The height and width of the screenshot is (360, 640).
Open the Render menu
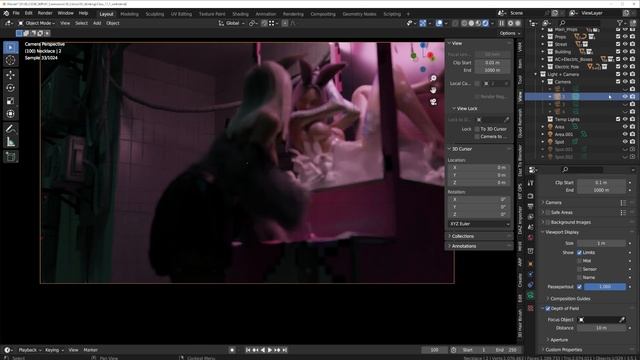[45, 13]
